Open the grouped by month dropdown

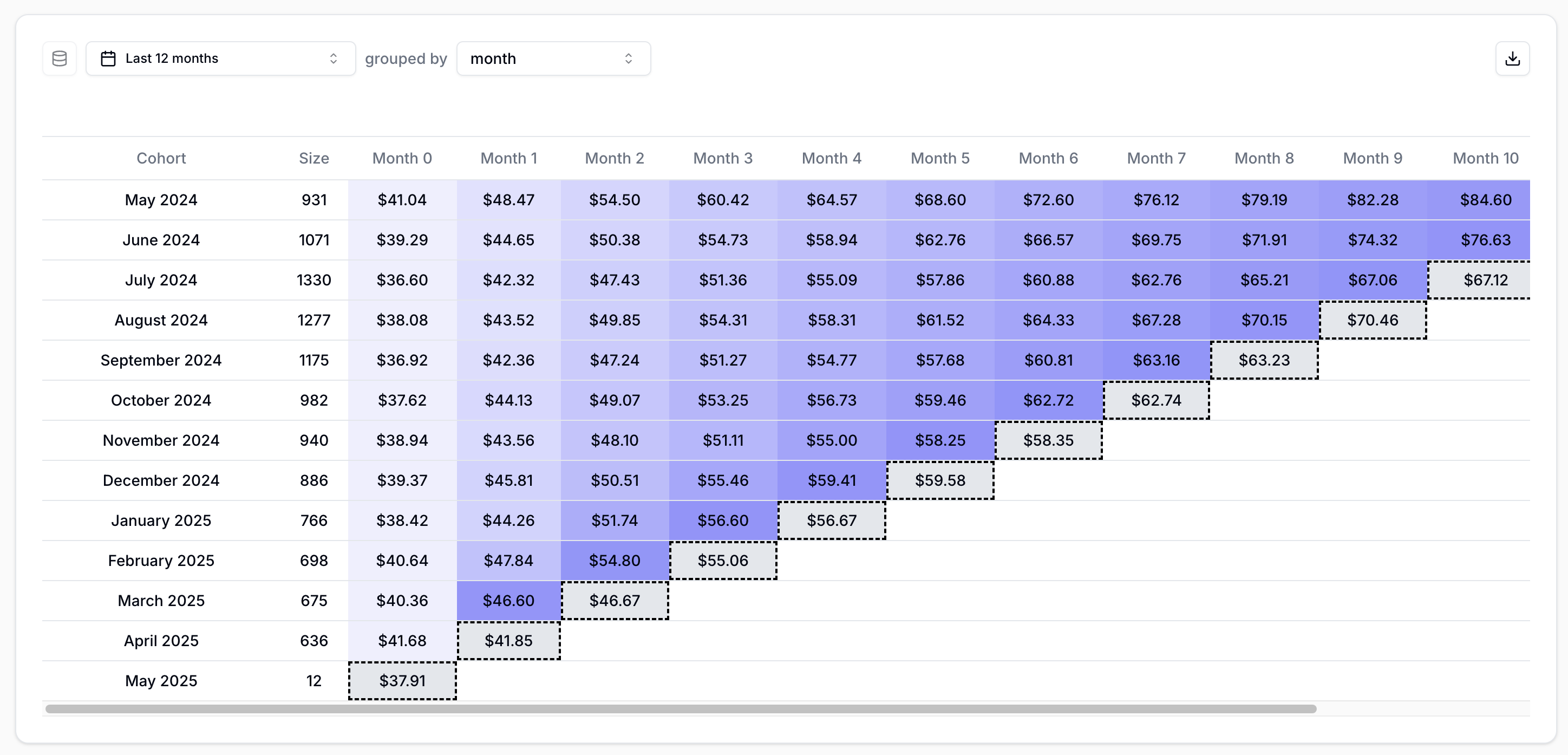(x=553, y=58)
